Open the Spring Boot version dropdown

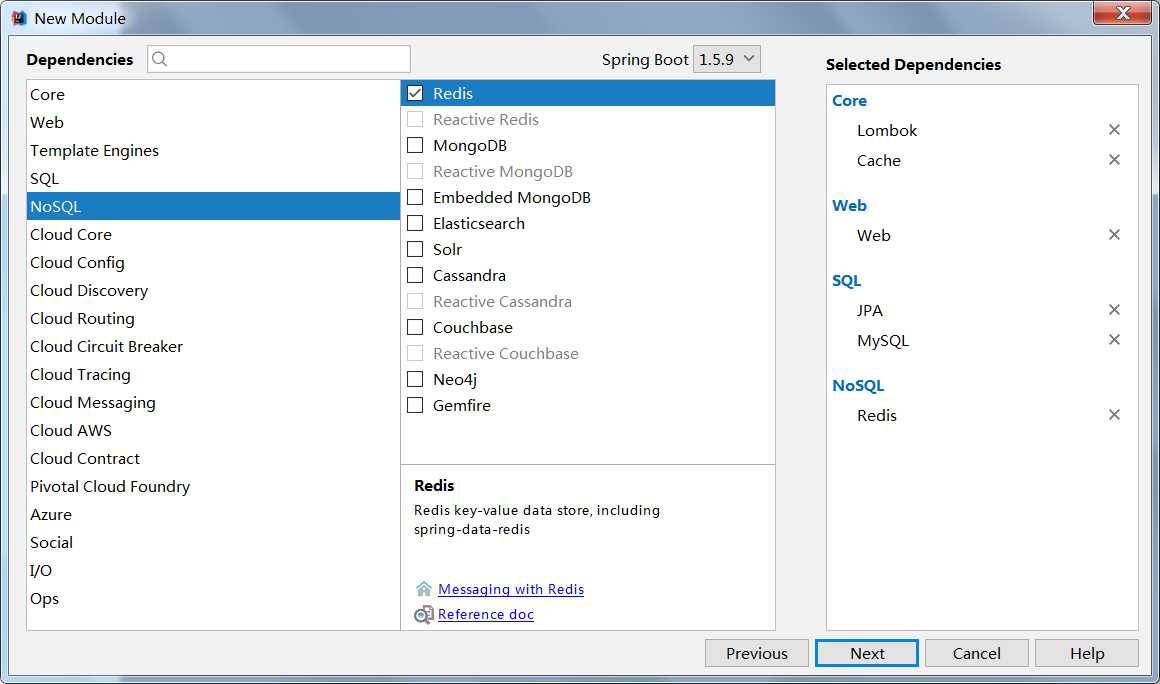coord(726,59)
